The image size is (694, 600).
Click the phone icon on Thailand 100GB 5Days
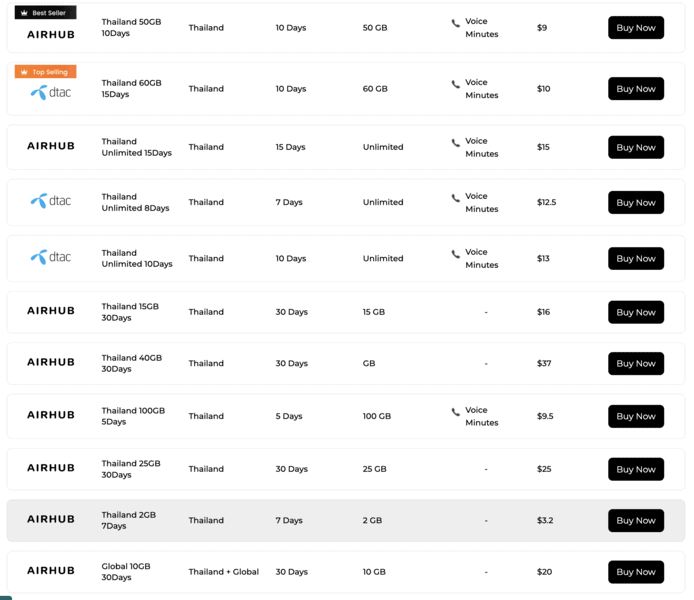[x=456, y=411]
